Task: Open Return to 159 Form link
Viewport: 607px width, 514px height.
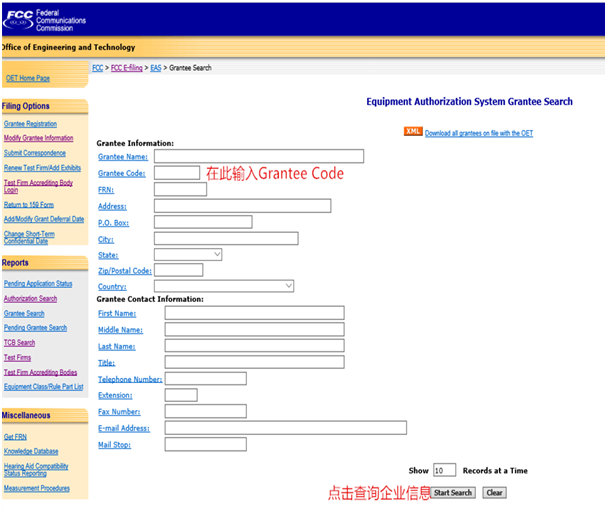Action: click(29, 205)
